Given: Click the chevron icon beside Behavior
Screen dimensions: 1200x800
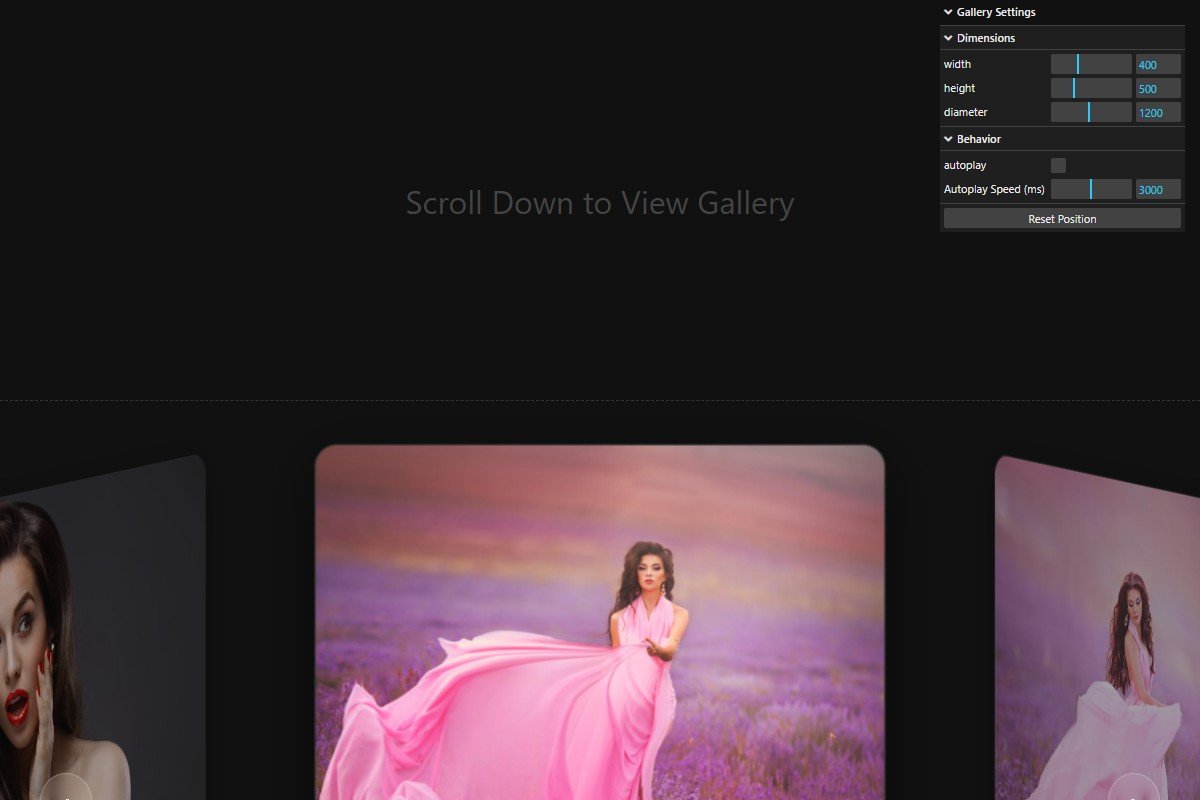Looking at the screenshot, I should click(x=948, y=138).
